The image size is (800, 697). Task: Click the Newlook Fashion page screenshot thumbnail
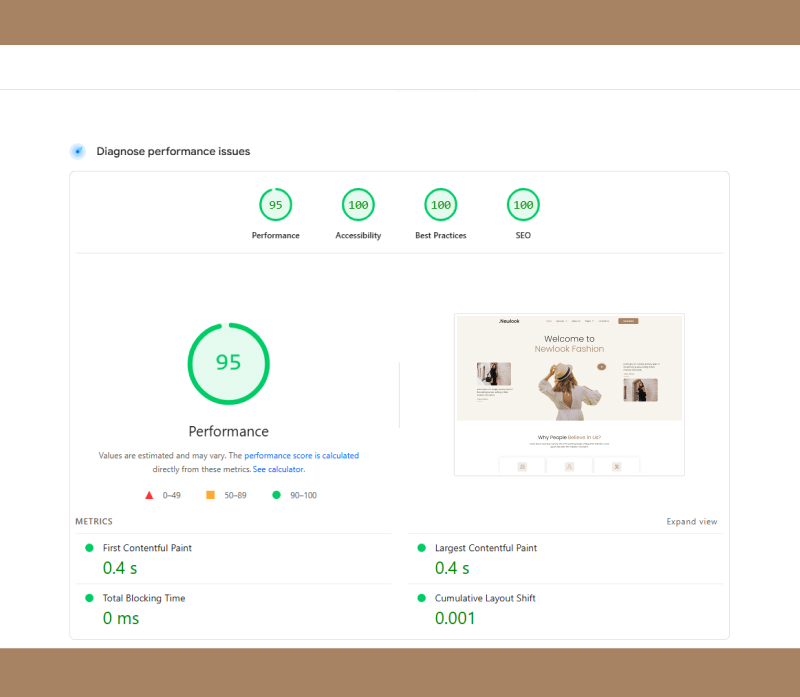pos(569,394)
